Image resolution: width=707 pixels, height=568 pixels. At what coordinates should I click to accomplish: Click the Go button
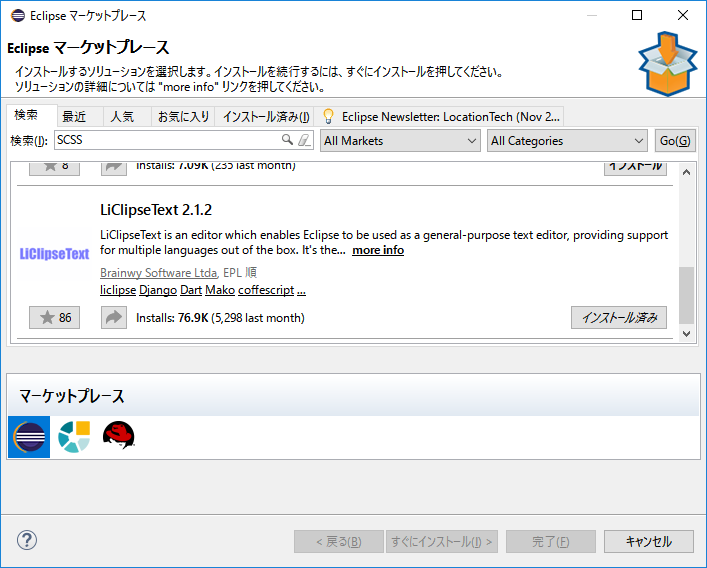(675, 141)
